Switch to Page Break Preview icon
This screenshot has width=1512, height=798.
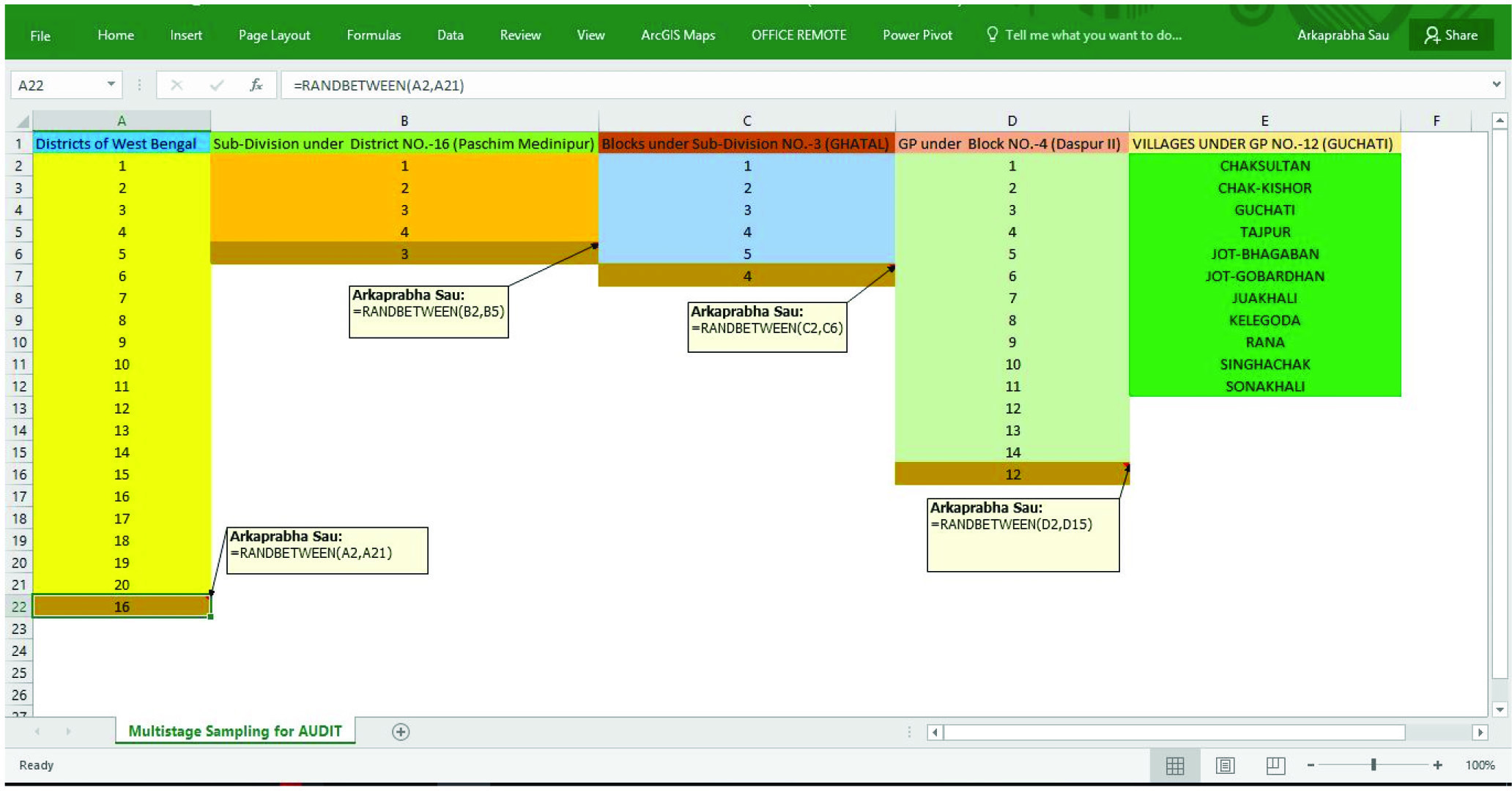click(1275, 765)
